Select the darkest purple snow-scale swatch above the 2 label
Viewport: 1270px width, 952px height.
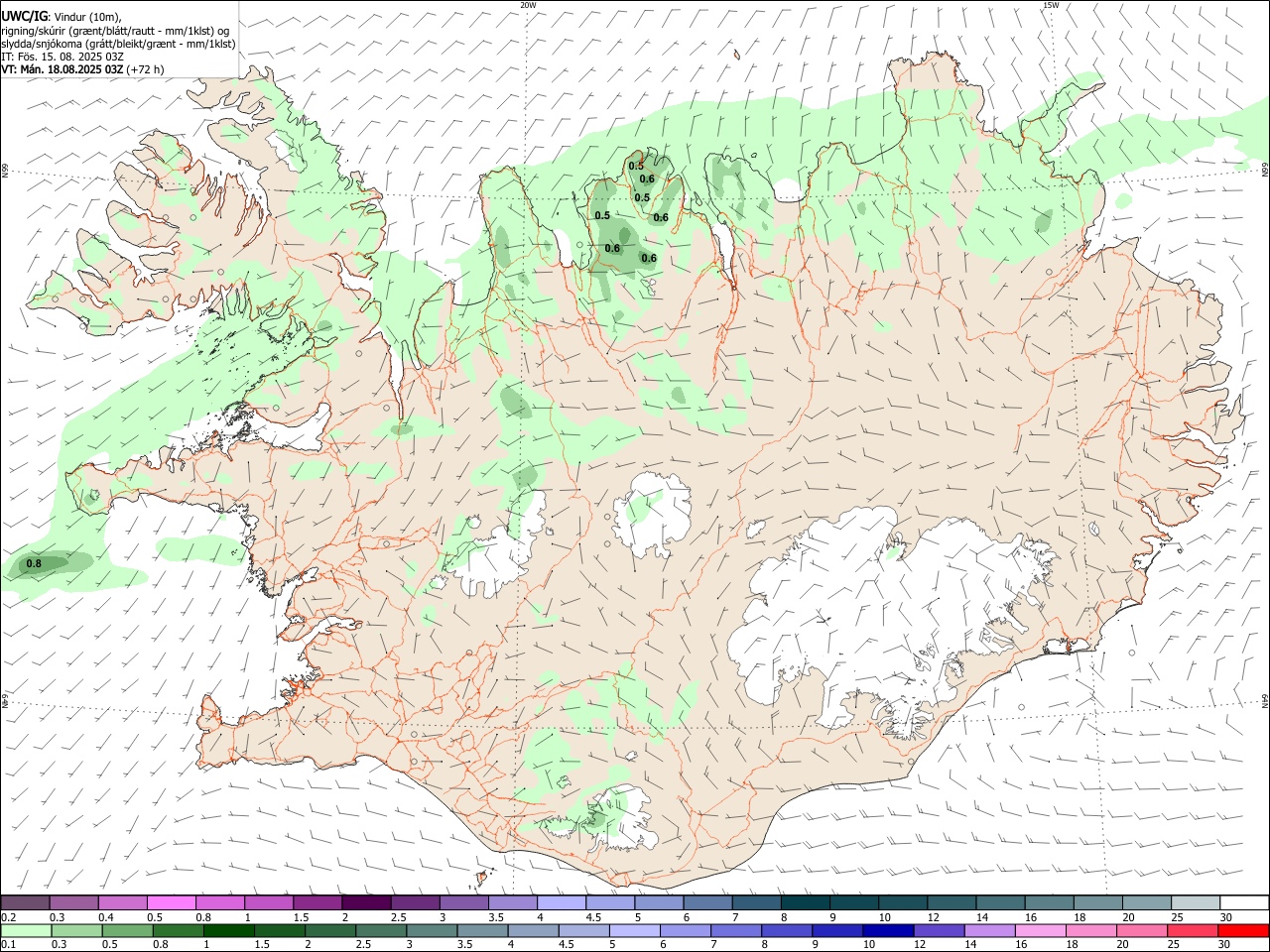(x=366, y=902)
